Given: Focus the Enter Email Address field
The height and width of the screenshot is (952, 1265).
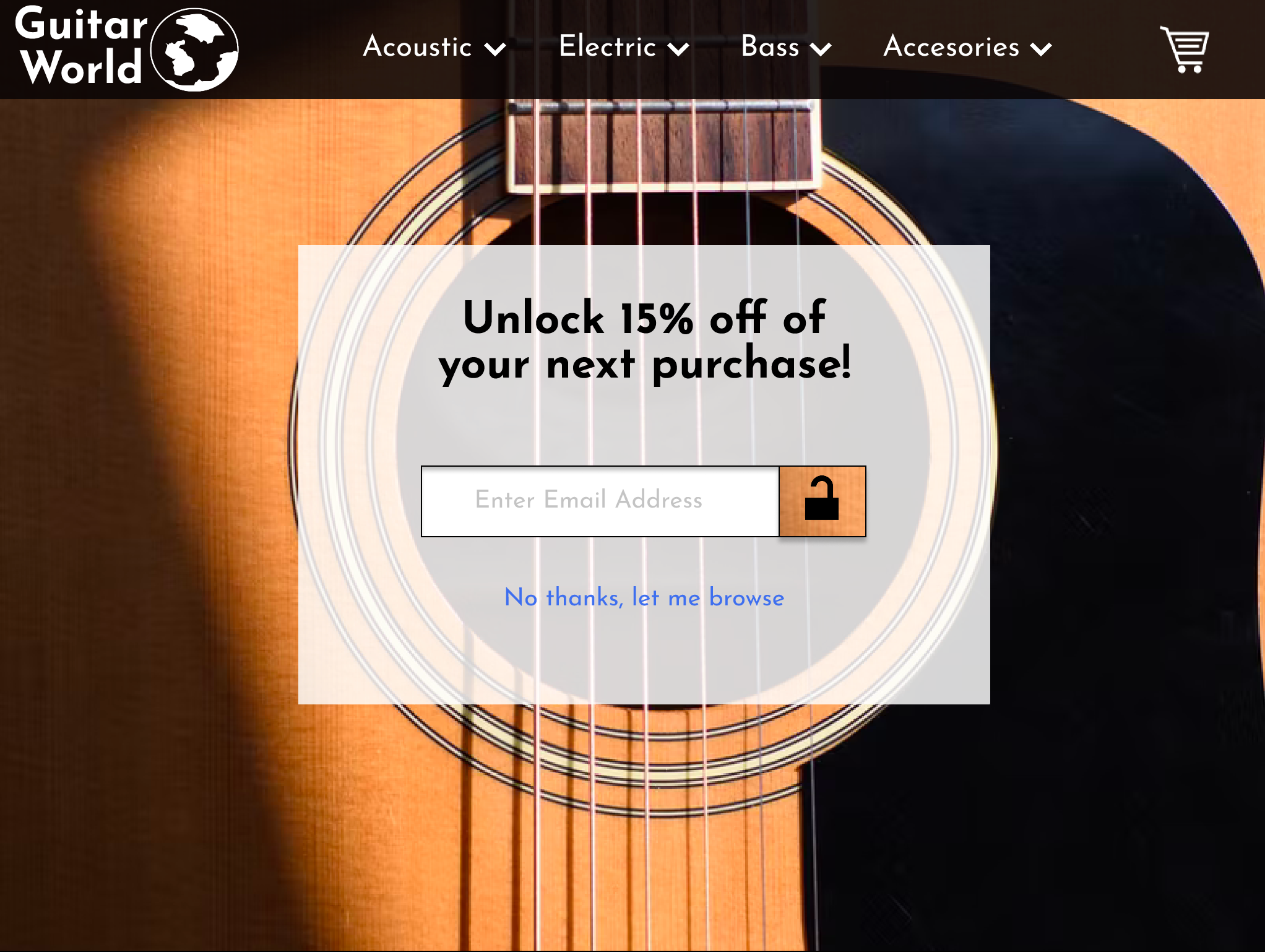Looking at the screenshot, I should click(x=599, y=501).
